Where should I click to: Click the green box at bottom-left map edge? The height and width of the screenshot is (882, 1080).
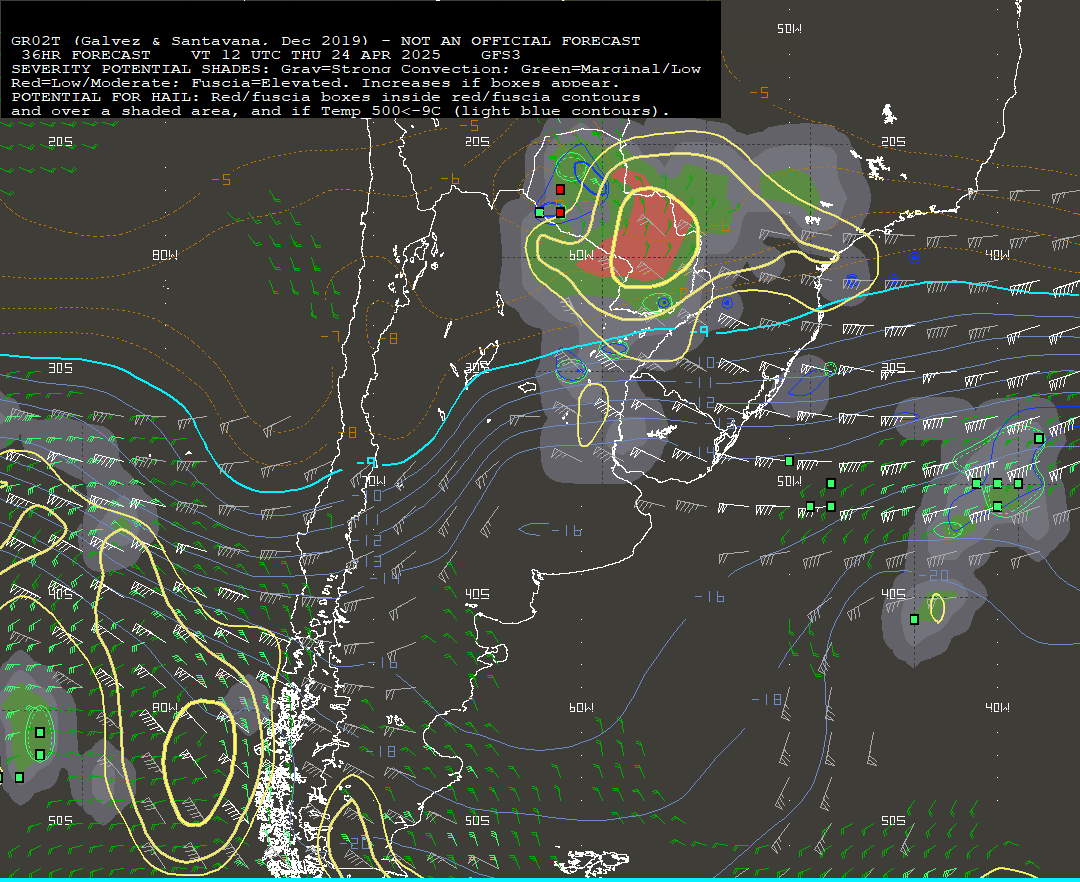click(19, 777)
